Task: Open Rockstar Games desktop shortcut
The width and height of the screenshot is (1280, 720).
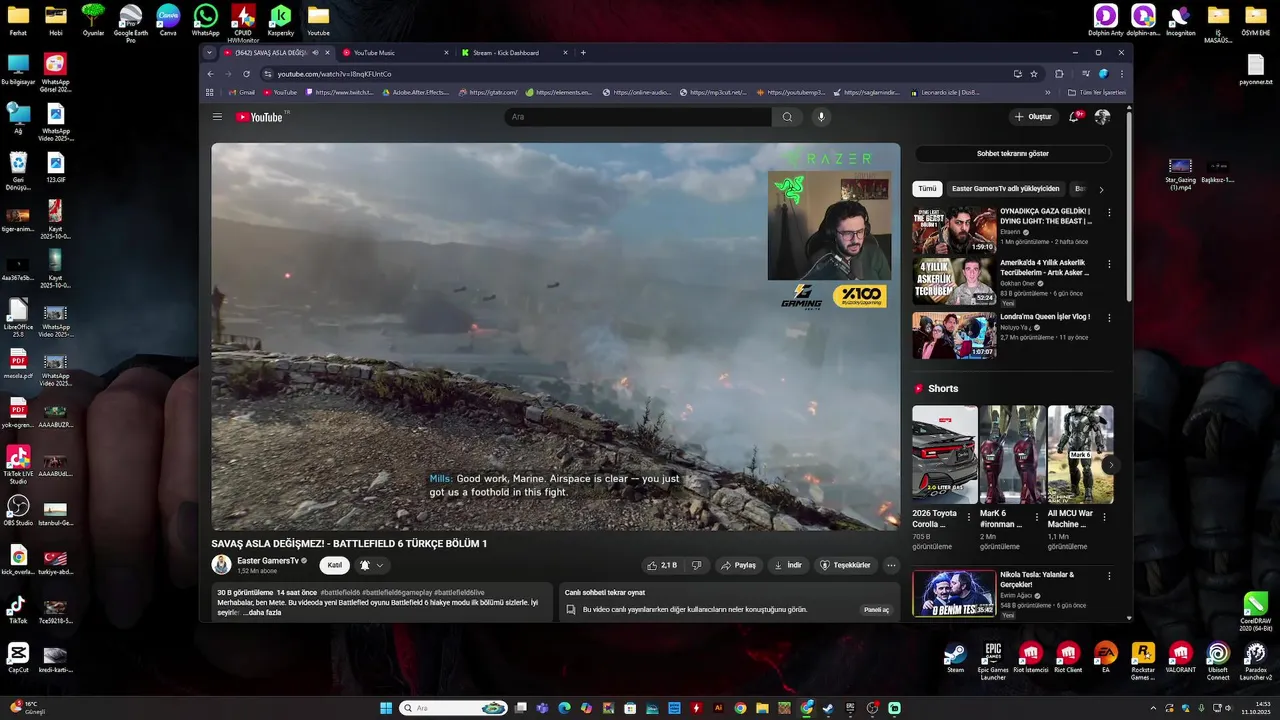Action: coord(1143,660)
